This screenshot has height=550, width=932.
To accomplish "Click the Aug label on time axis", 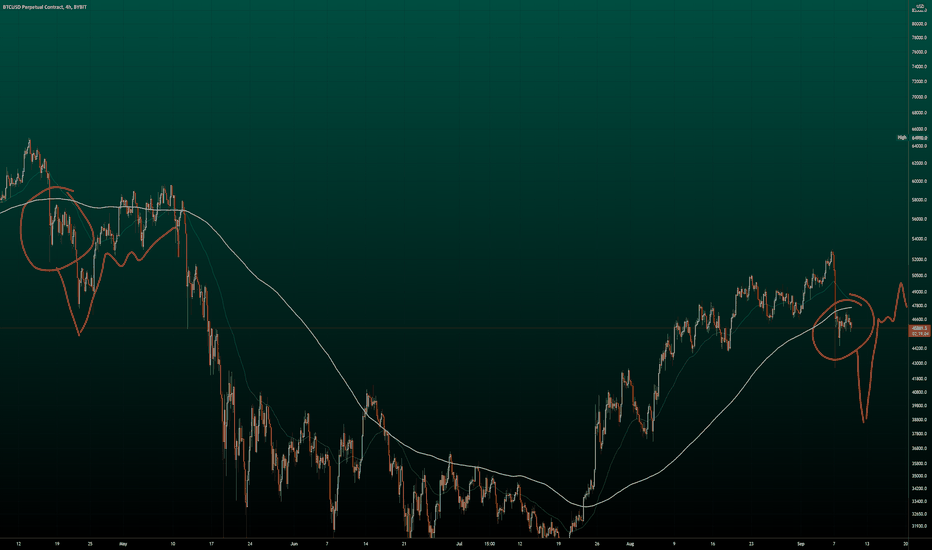I will click(x=631, y=543).
